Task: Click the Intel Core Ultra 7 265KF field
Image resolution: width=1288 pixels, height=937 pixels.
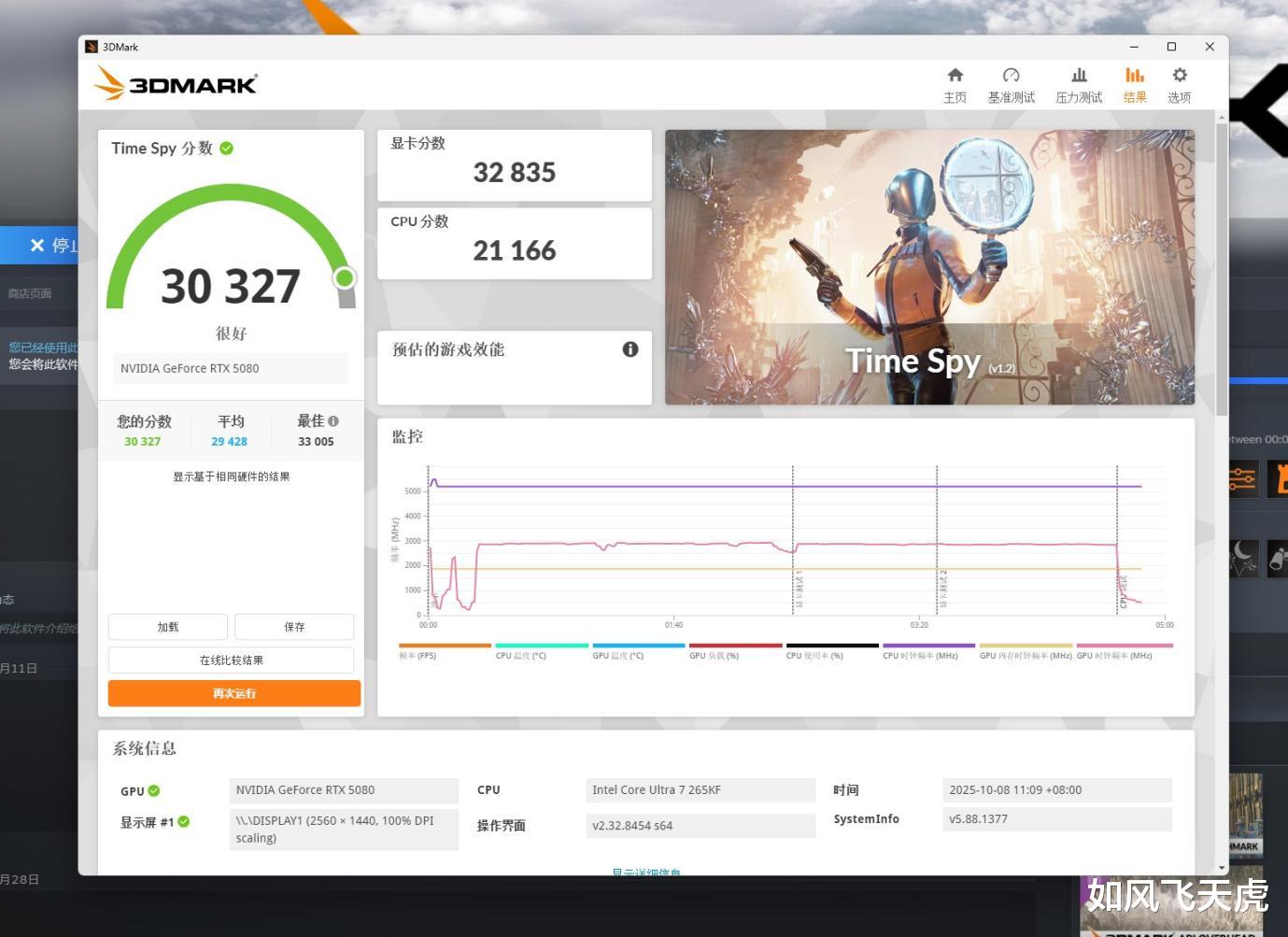Action: pos(701,790)
